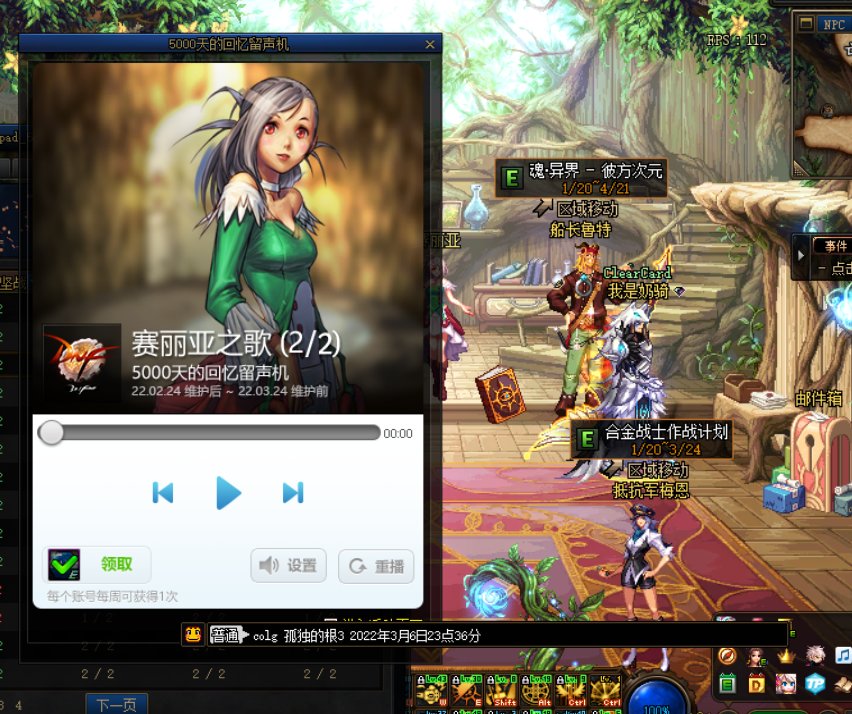Open the blue TP hexagon icon
The height and width of the screenshot is (714, 852).
click(815, 684)
